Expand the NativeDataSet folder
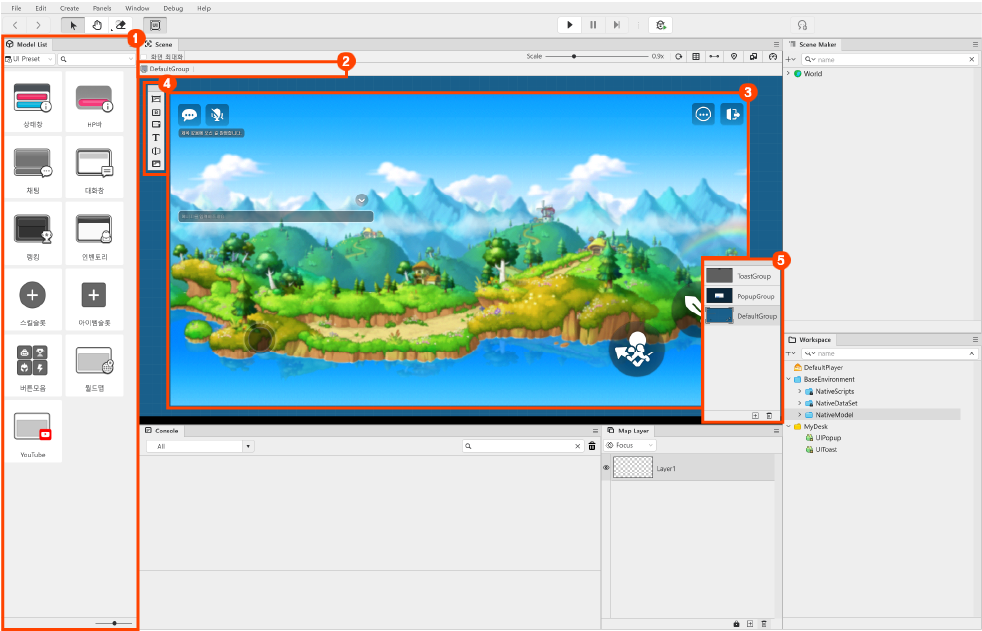Viewport: 982px width, 631px height. click(800, 403)
